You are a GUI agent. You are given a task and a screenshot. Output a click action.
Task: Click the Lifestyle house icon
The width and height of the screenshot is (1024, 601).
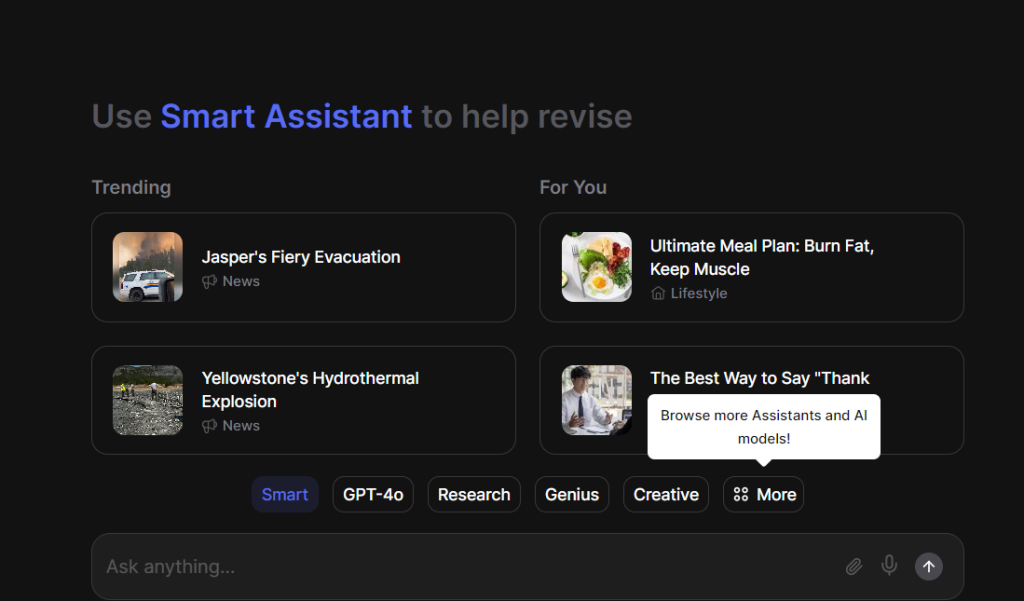[x=658, y=294]
